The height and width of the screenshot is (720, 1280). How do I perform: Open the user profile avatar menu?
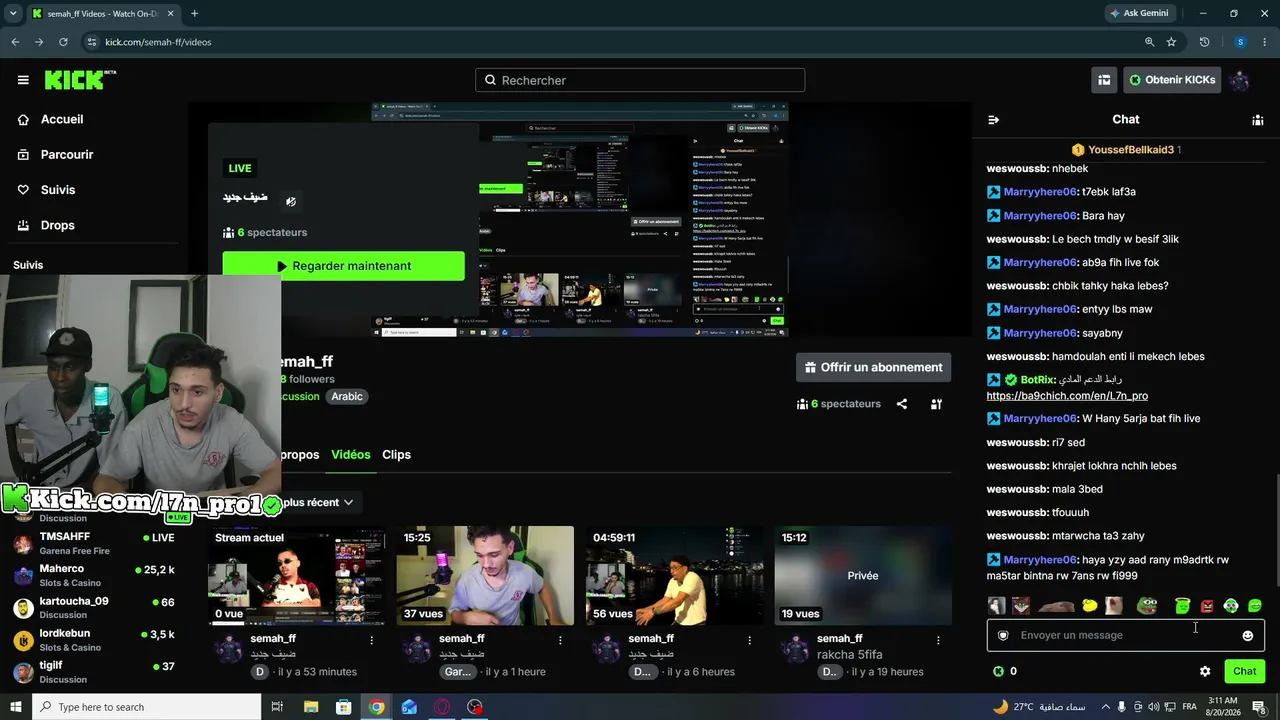pos(1240,80)
